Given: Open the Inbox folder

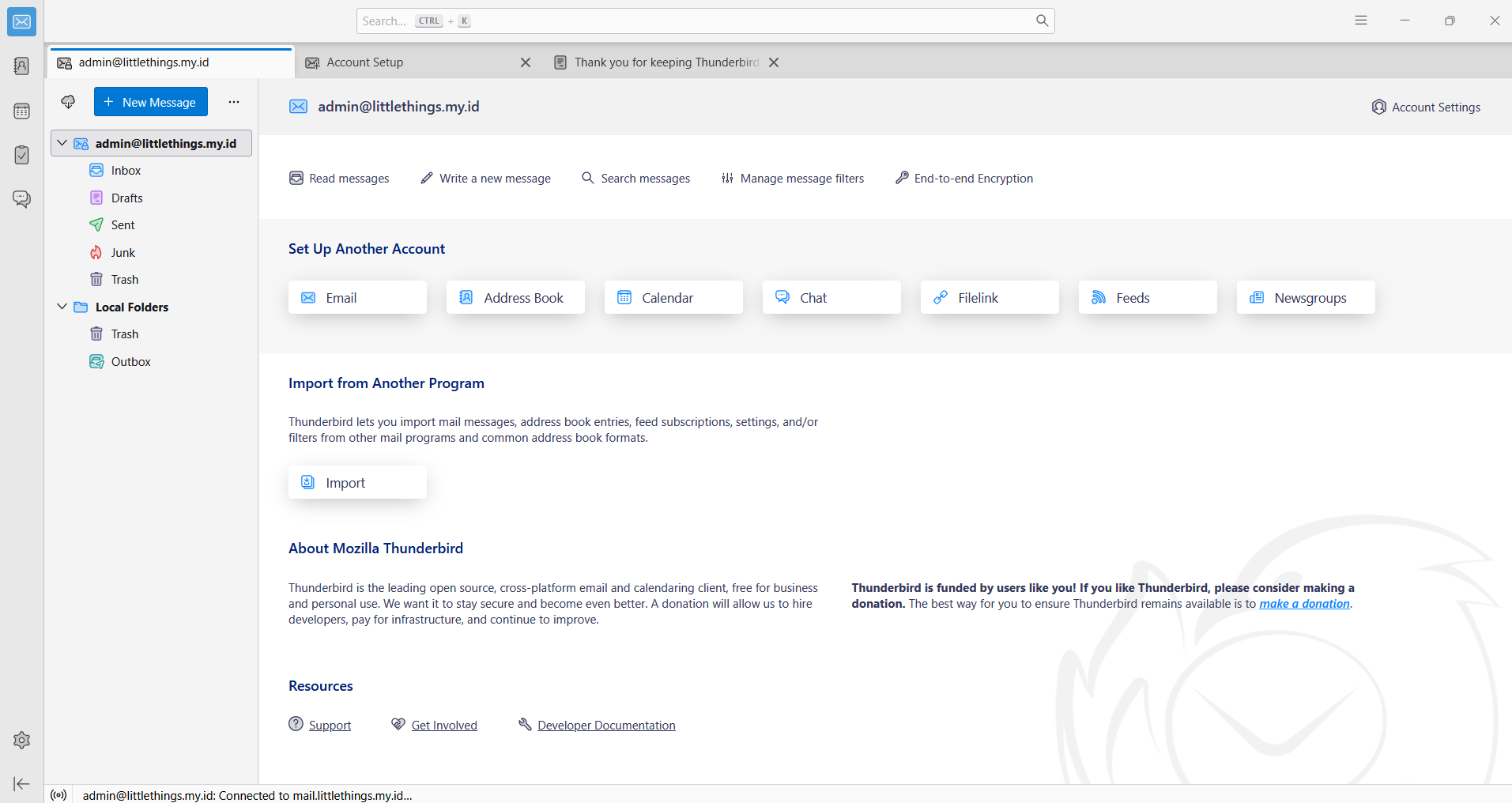Looking at the screenshot, I should point(152,171).
